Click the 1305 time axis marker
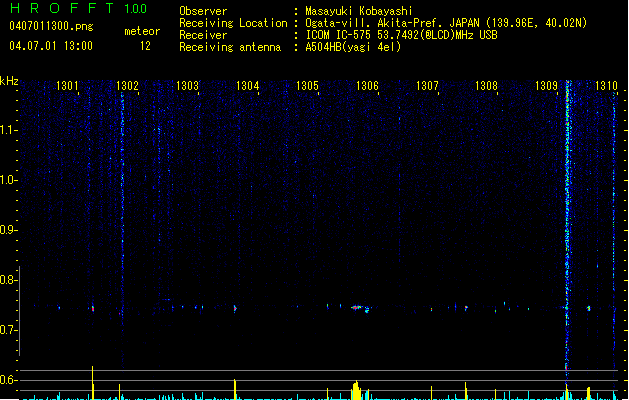This screenshot has height=400, width=629. 307,86
